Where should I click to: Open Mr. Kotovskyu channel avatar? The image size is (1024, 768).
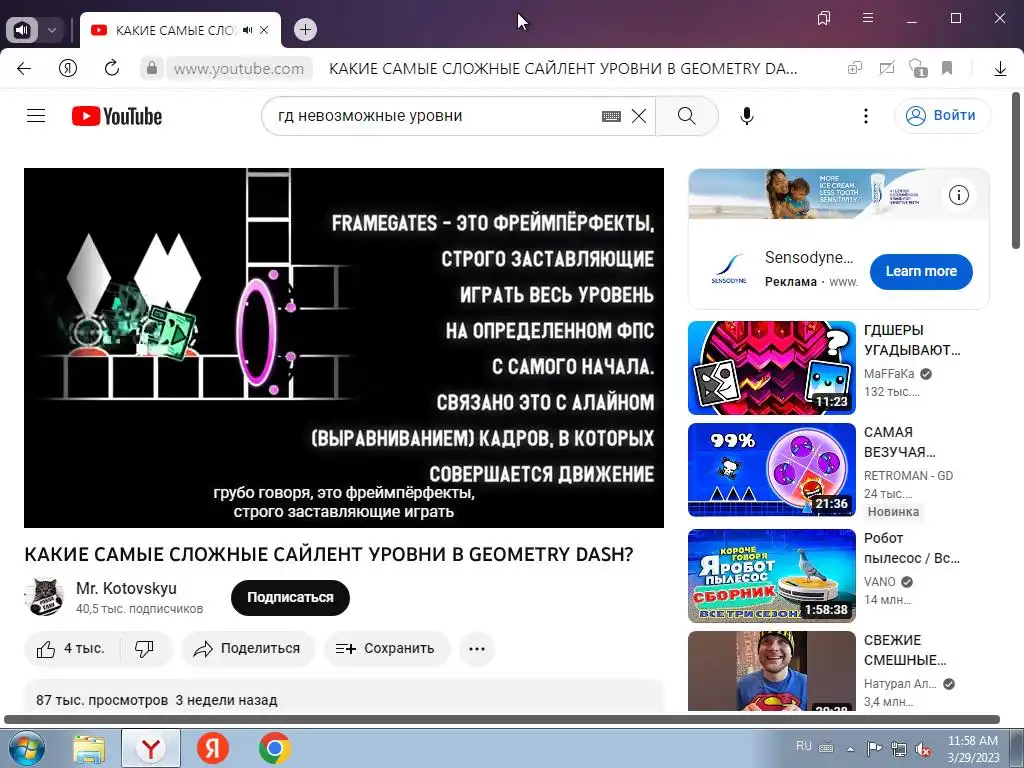pyautogui.click(x=44, y=597)
